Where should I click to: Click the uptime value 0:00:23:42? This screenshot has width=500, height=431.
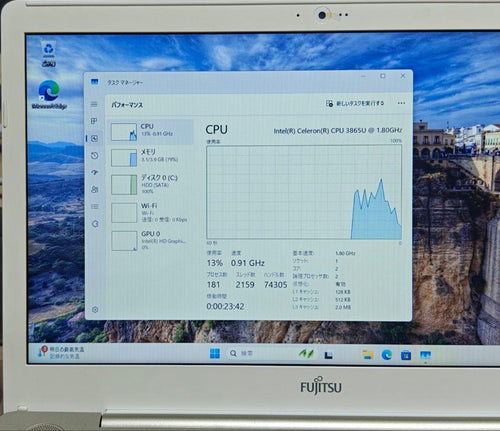tap(225, 306)
